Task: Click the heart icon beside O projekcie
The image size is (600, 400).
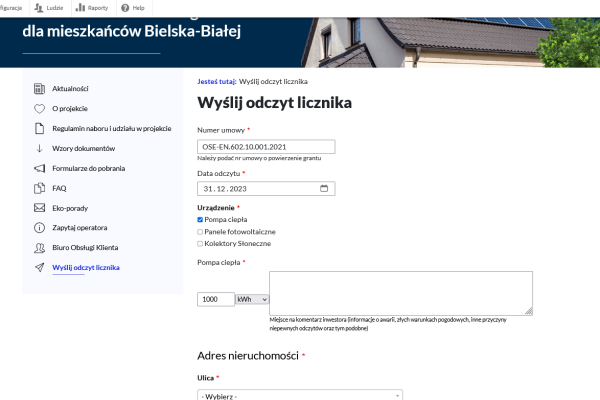Action: point(40,108)
